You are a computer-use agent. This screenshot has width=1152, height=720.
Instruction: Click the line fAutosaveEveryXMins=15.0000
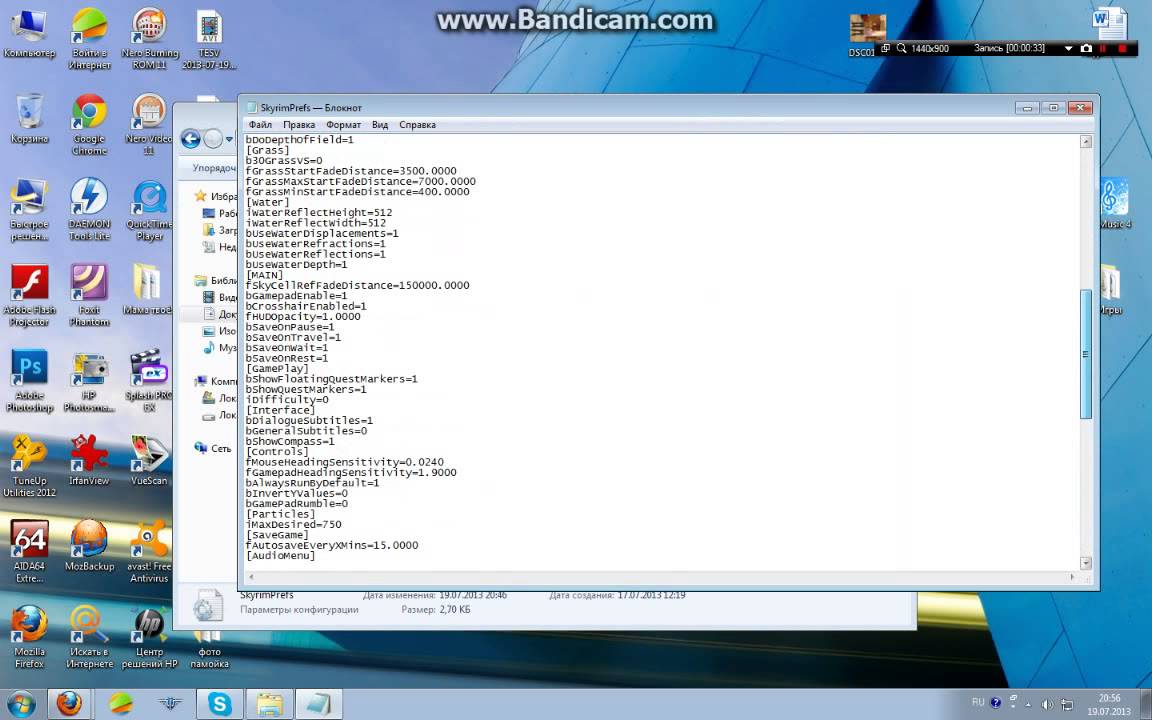click(332, 545)
